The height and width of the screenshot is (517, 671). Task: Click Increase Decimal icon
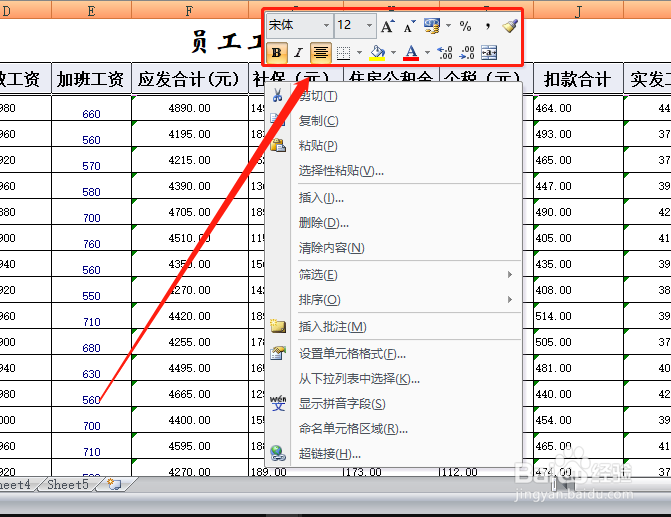tap(445, 53)
